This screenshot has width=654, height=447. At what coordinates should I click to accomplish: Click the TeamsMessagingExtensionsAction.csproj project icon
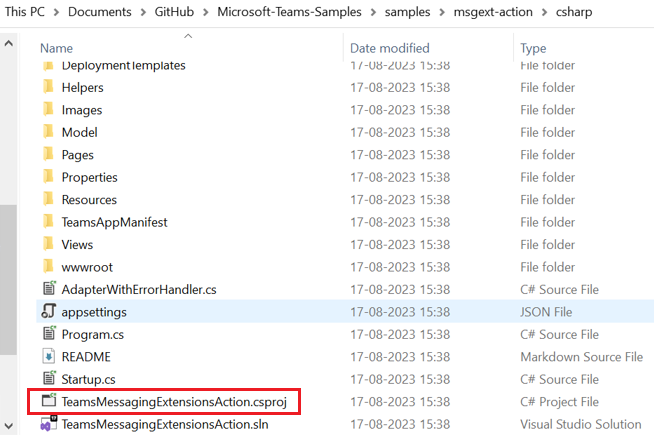49,401
